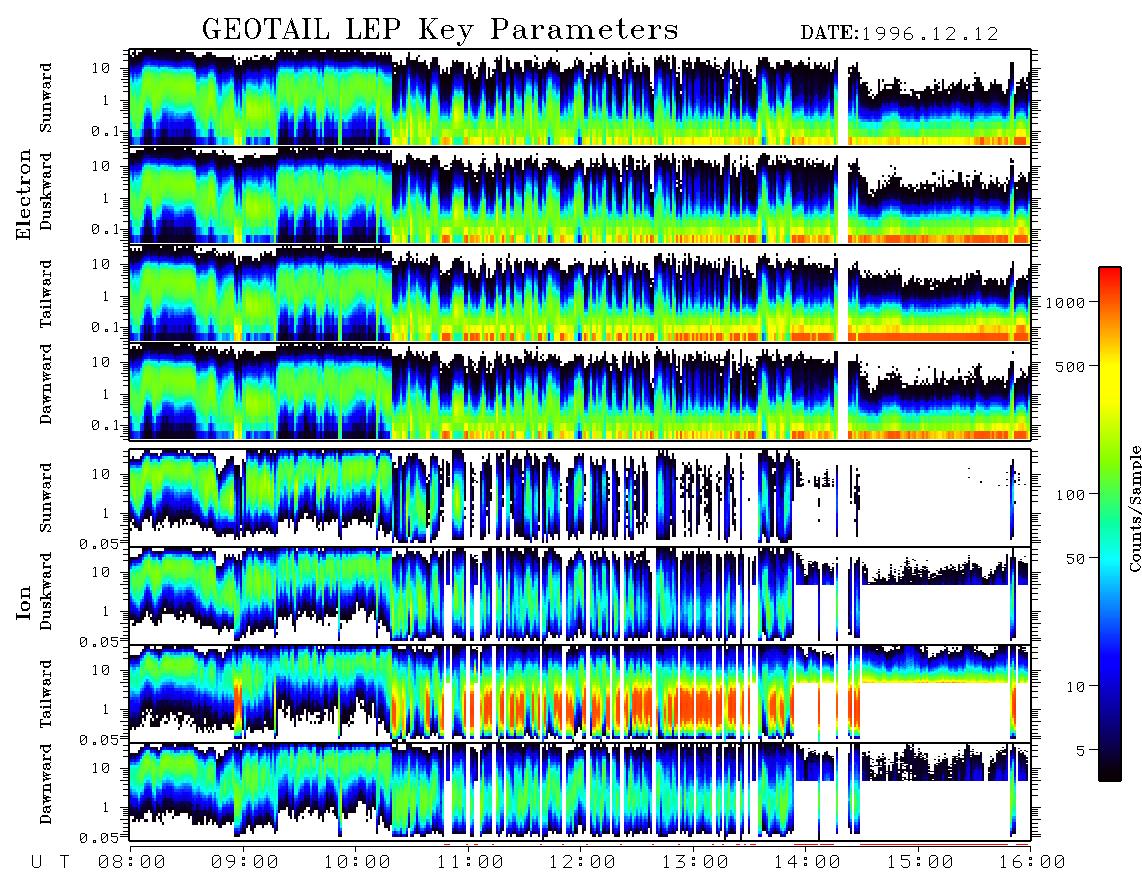Click the "12:00" time axis label
This screenshot has width=1142, height=880.
(583, 862)
